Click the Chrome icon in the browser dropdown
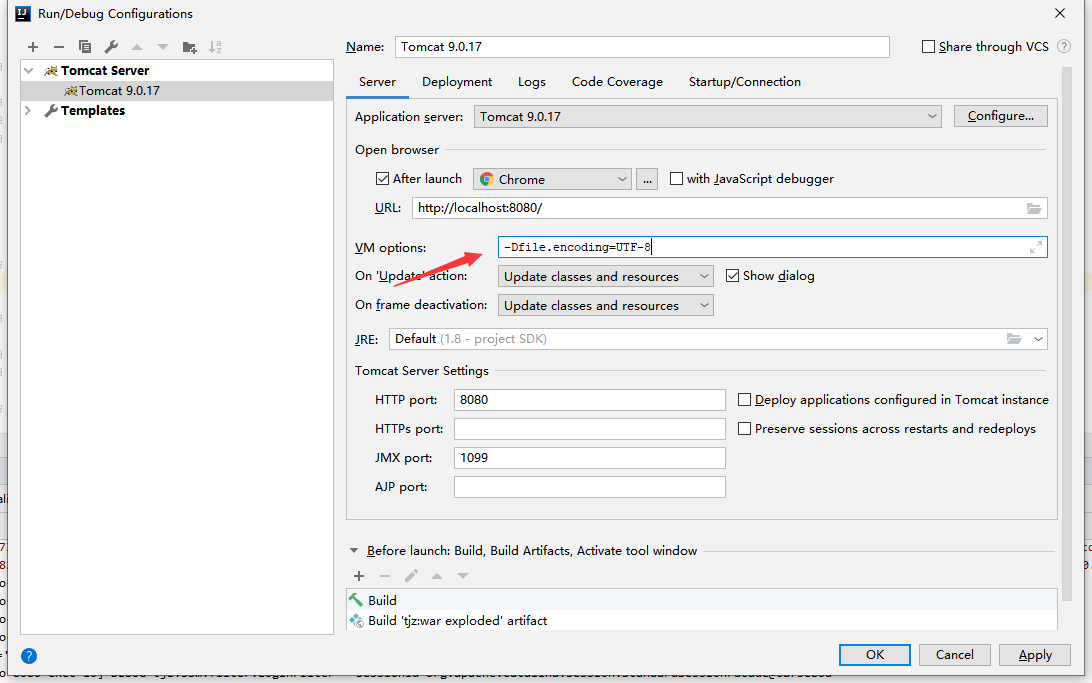This screenshot has width=1092, height=683. click(487, 179)
